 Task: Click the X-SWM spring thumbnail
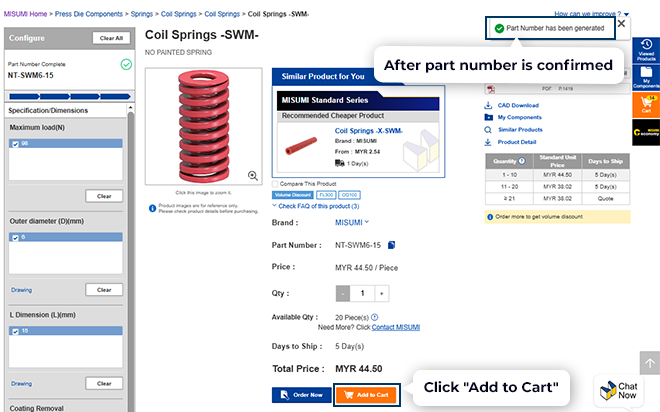point(301,146)
